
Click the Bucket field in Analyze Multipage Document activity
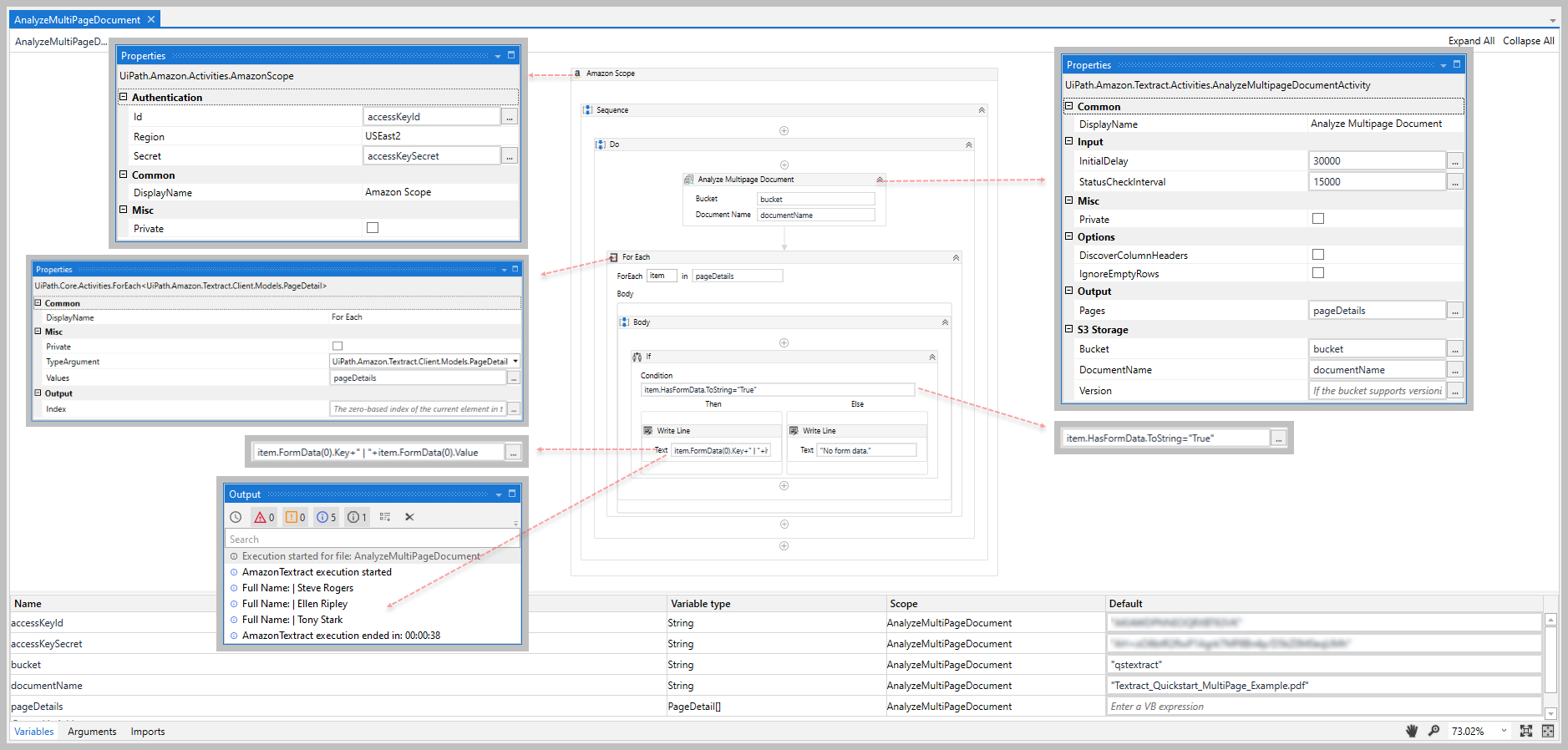pyautogui.click(x=816, y=199)
